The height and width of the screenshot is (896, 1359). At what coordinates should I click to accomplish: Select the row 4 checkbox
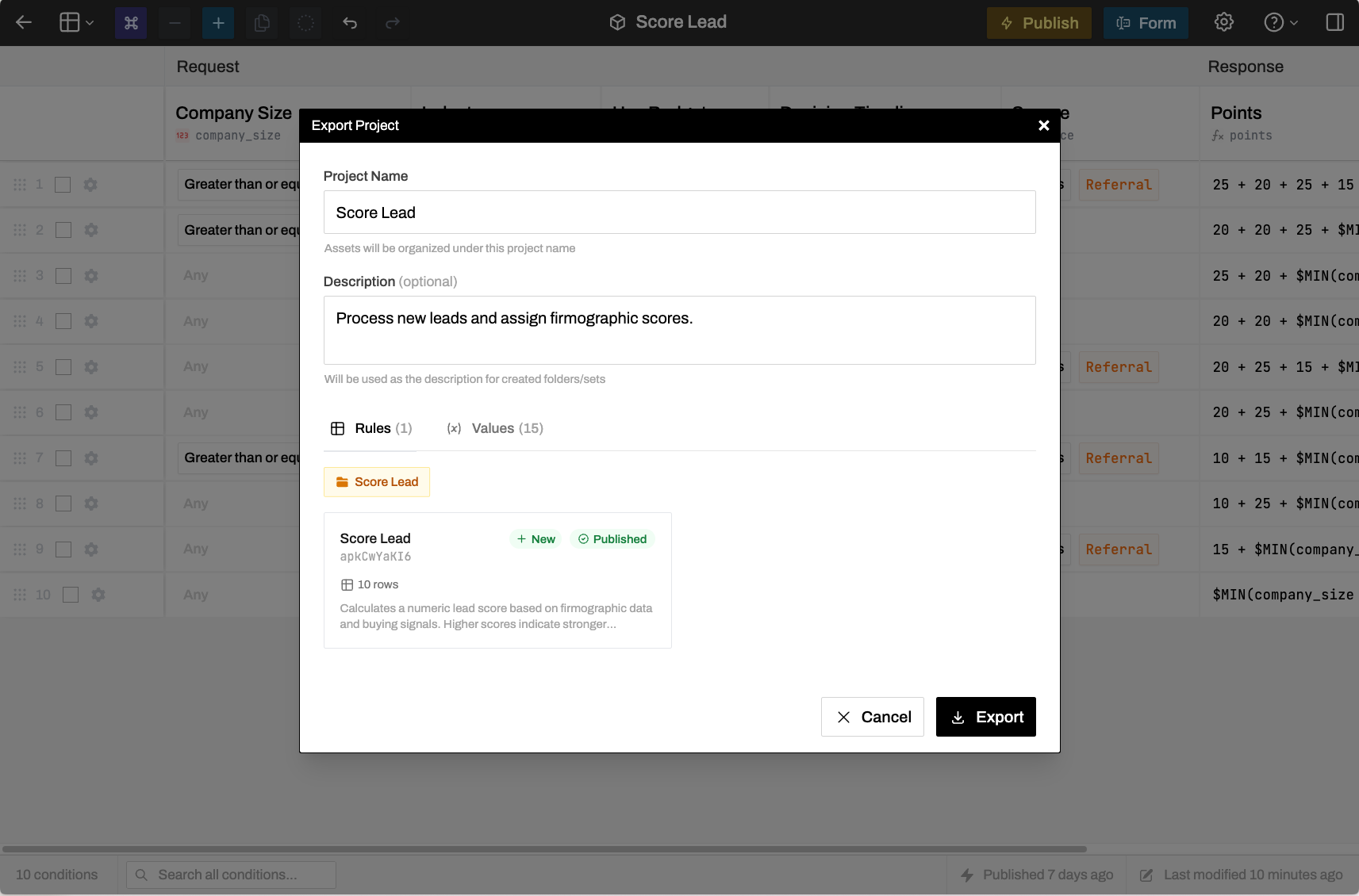(63, 321)
